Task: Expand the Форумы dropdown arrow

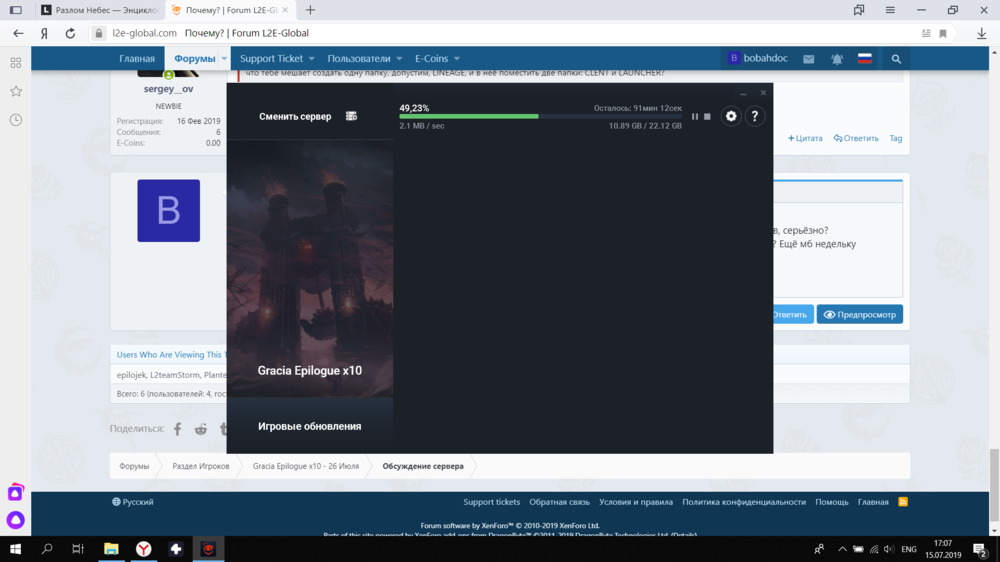Action: (224, 59)
